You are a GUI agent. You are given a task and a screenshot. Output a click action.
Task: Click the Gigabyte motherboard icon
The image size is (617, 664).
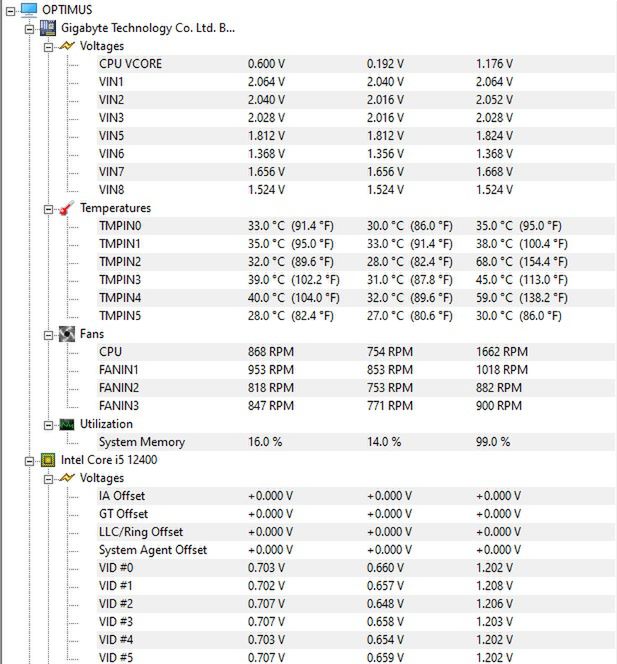[48, 28]
